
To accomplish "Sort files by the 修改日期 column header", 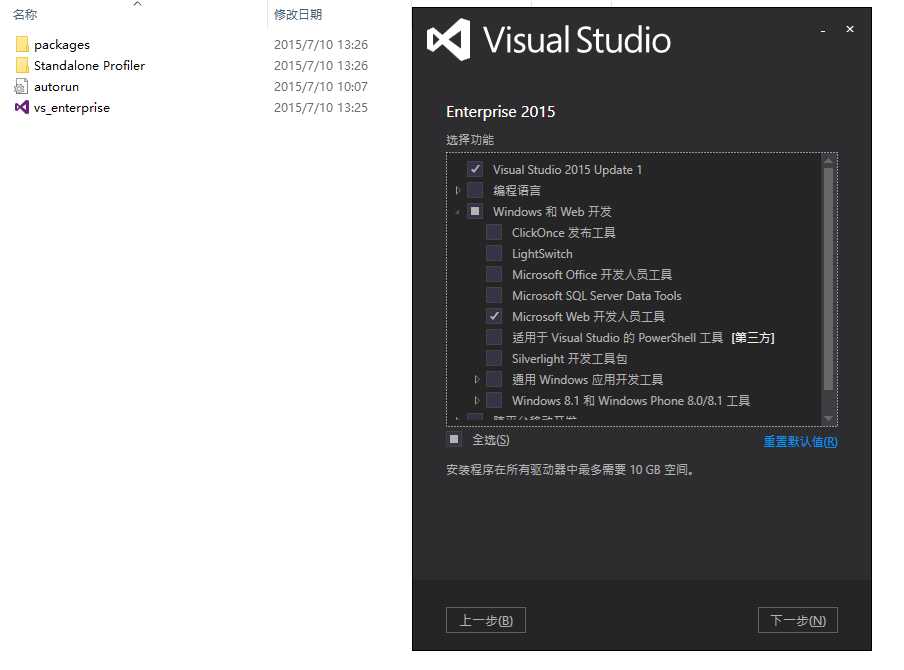I will tap(298, 14).
